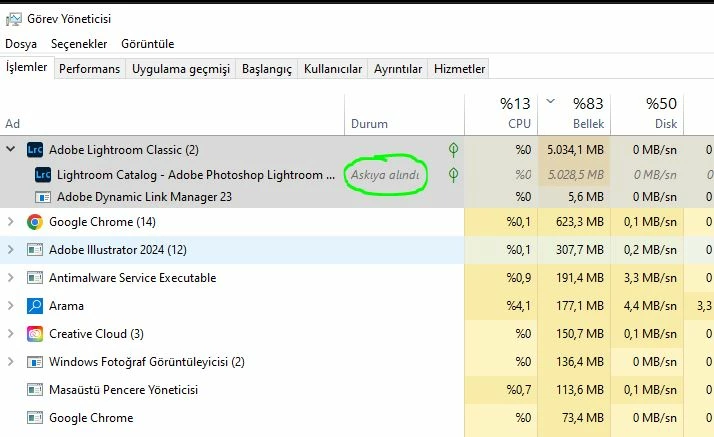Viewport: 714px width, 437px height.
Task: Click the 113,6 MB memory cell
Action: tap(574, 390)
